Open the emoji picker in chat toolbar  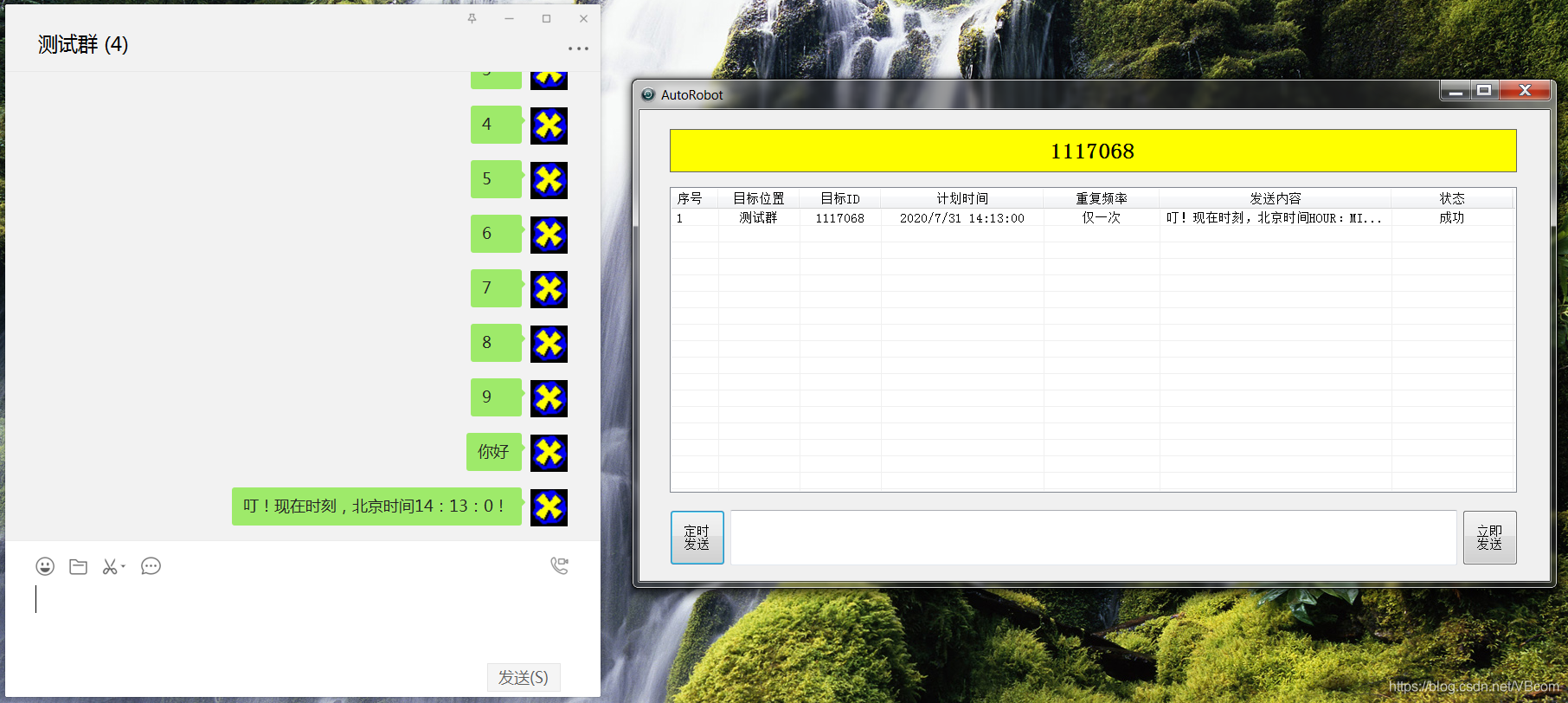45,566
